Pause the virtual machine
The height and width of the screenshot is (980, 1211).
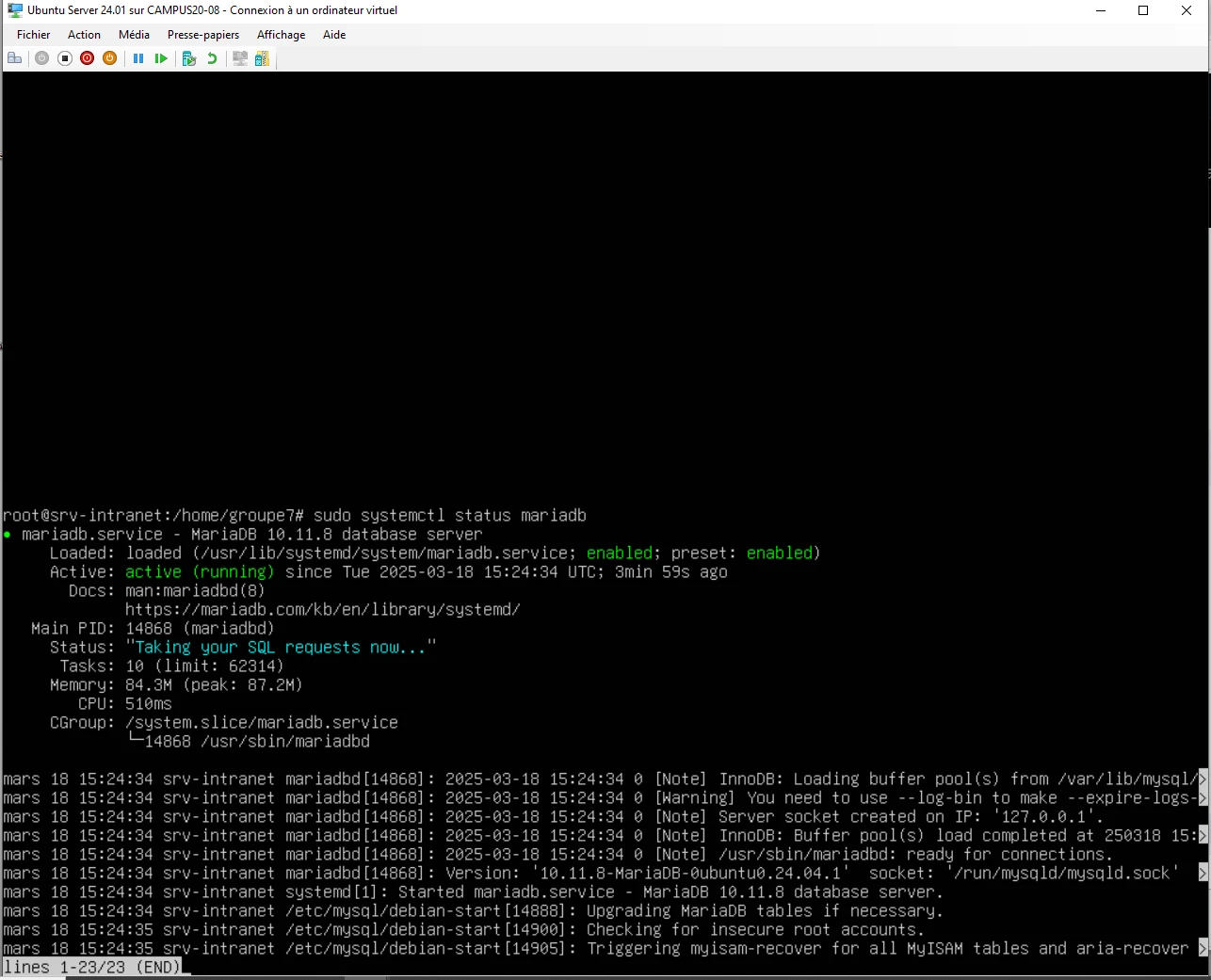[x=138, y=58]
